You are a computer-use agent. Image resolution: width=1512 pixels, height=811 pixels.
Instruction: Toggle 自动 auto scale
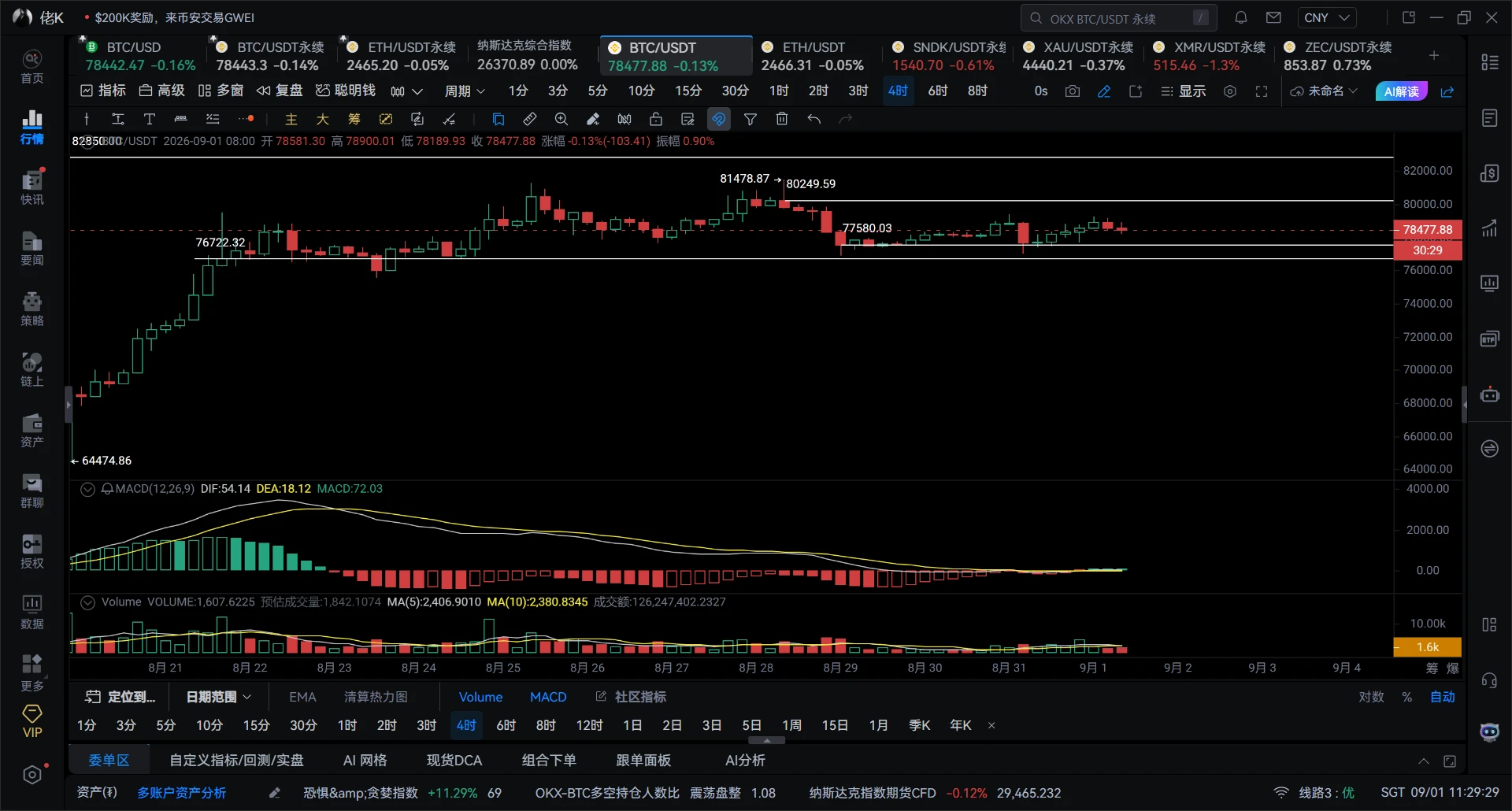(1443, 697)
